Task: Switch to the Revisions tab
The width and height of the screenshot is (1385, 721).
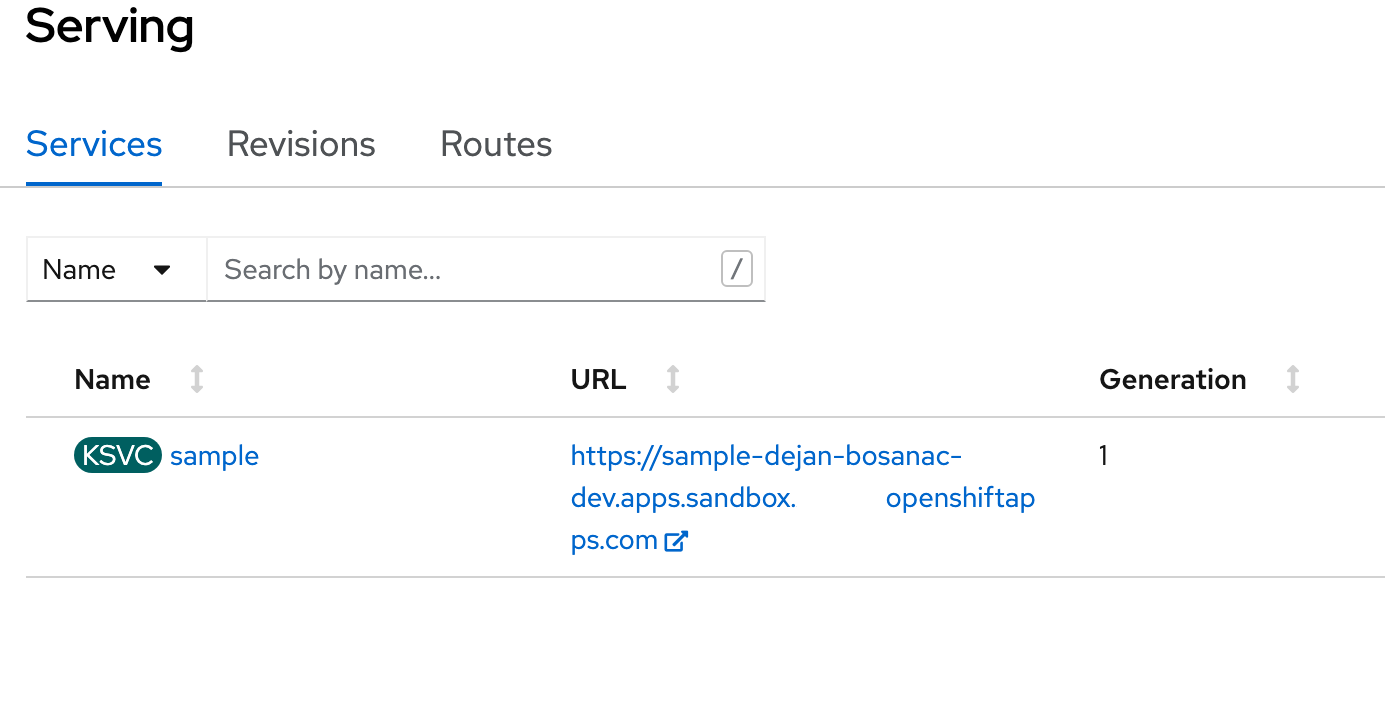Action: click(x=301, y=144)
